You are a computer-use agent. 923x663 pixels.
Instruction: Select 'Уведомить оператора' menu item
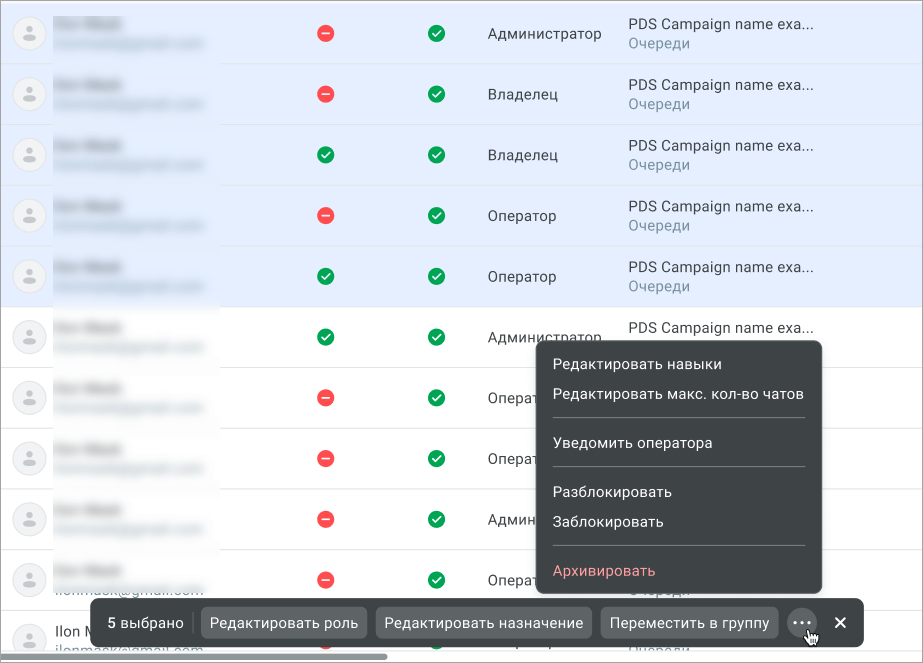(632, 443)
